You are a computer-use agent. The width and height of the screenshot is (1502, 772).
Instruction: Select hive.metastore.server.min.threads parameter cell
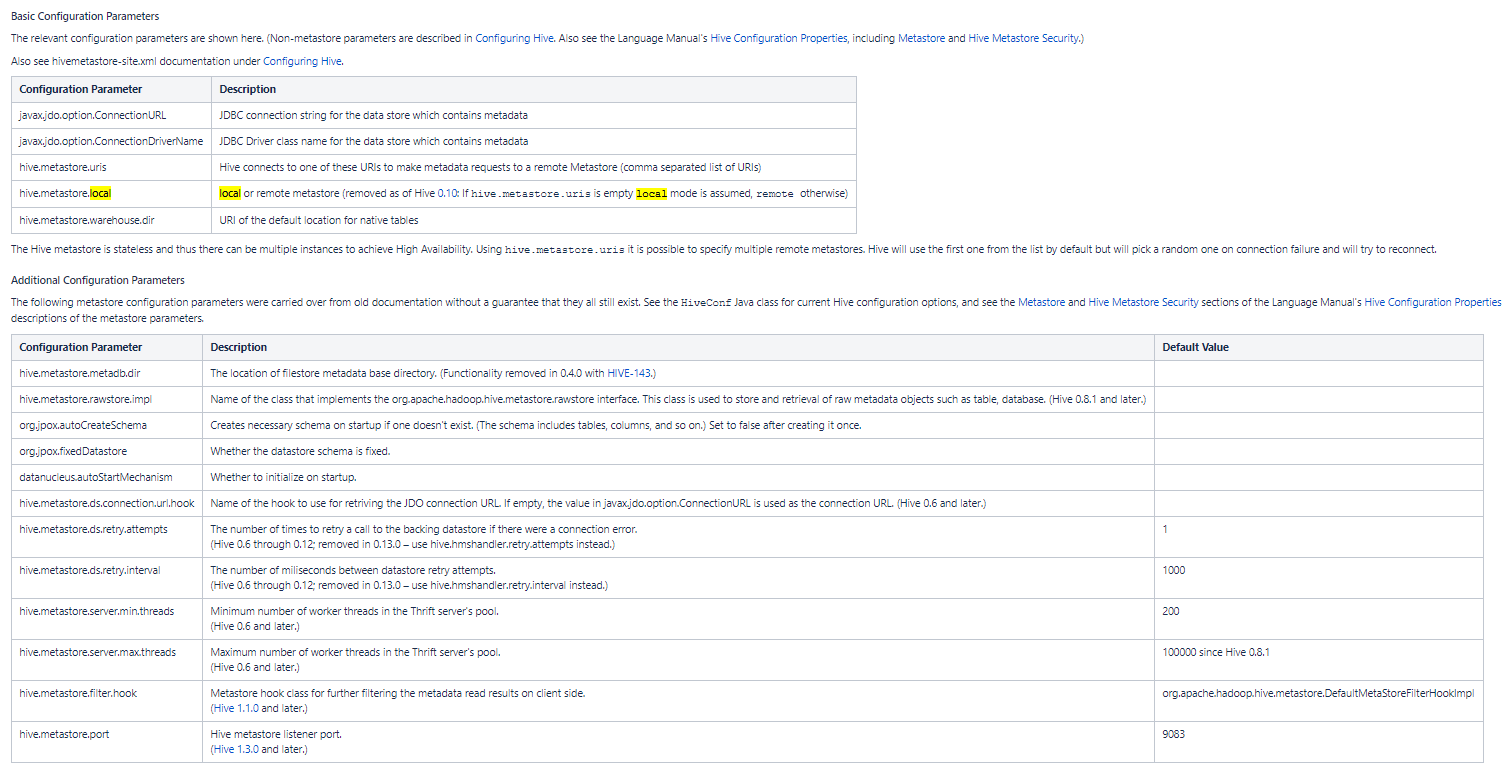point(107,618)
